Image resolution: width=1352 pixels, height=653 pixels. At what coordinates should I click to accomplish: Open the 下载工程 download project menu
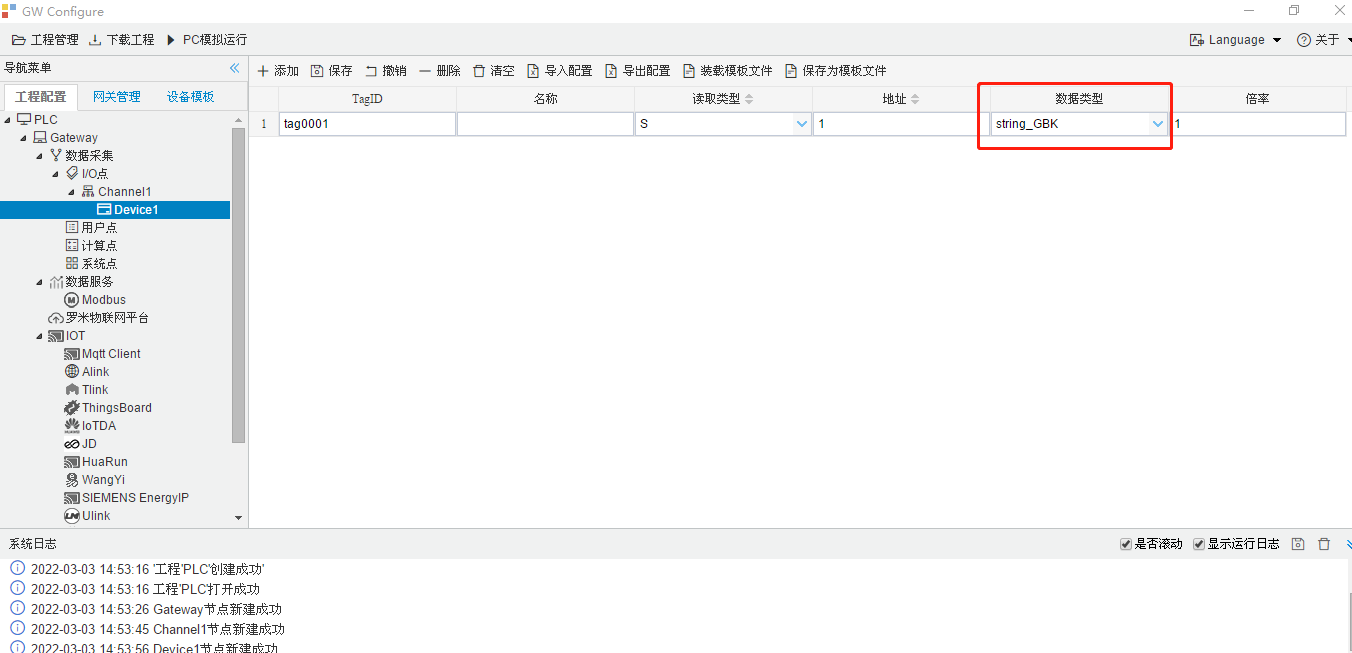121,40
